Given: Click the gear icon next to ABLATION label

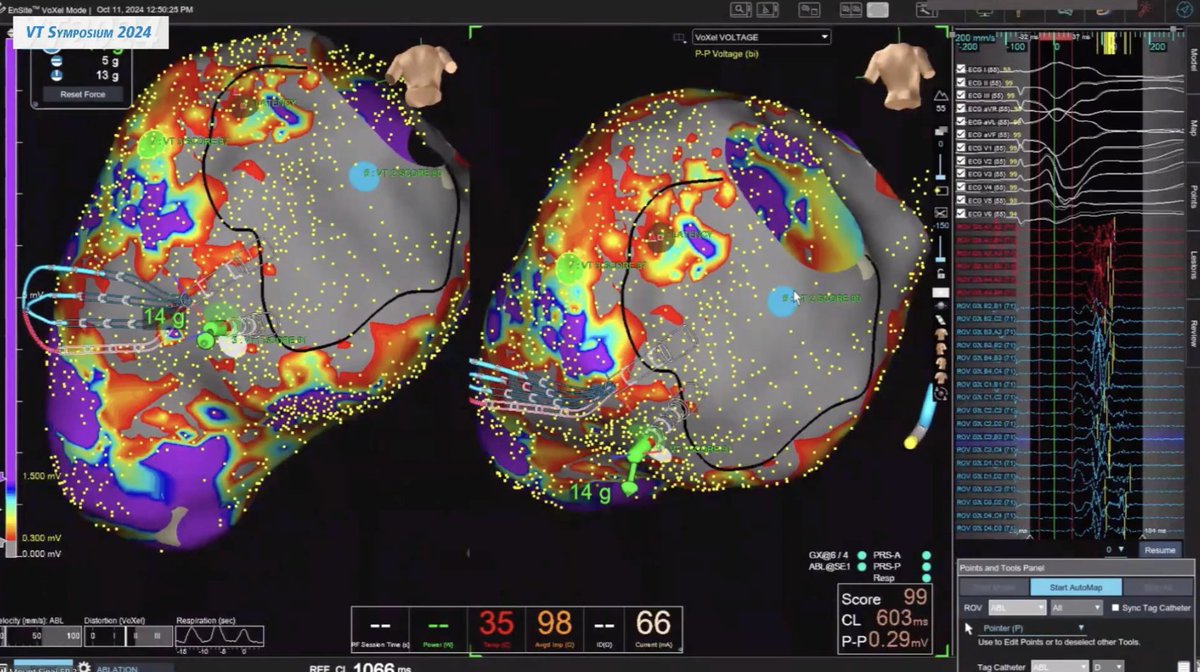Looking at the screenshot, I should pos(84,667).
